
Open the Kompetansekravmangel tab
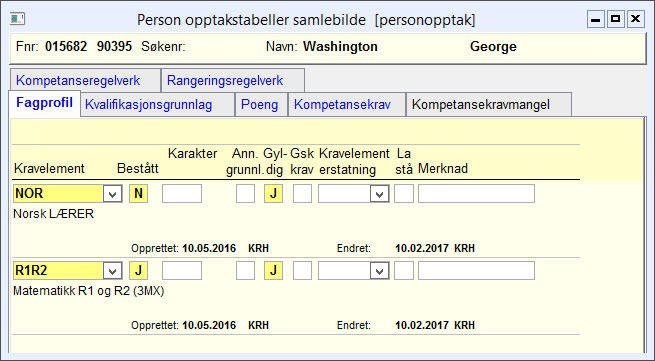pos(489,104)
